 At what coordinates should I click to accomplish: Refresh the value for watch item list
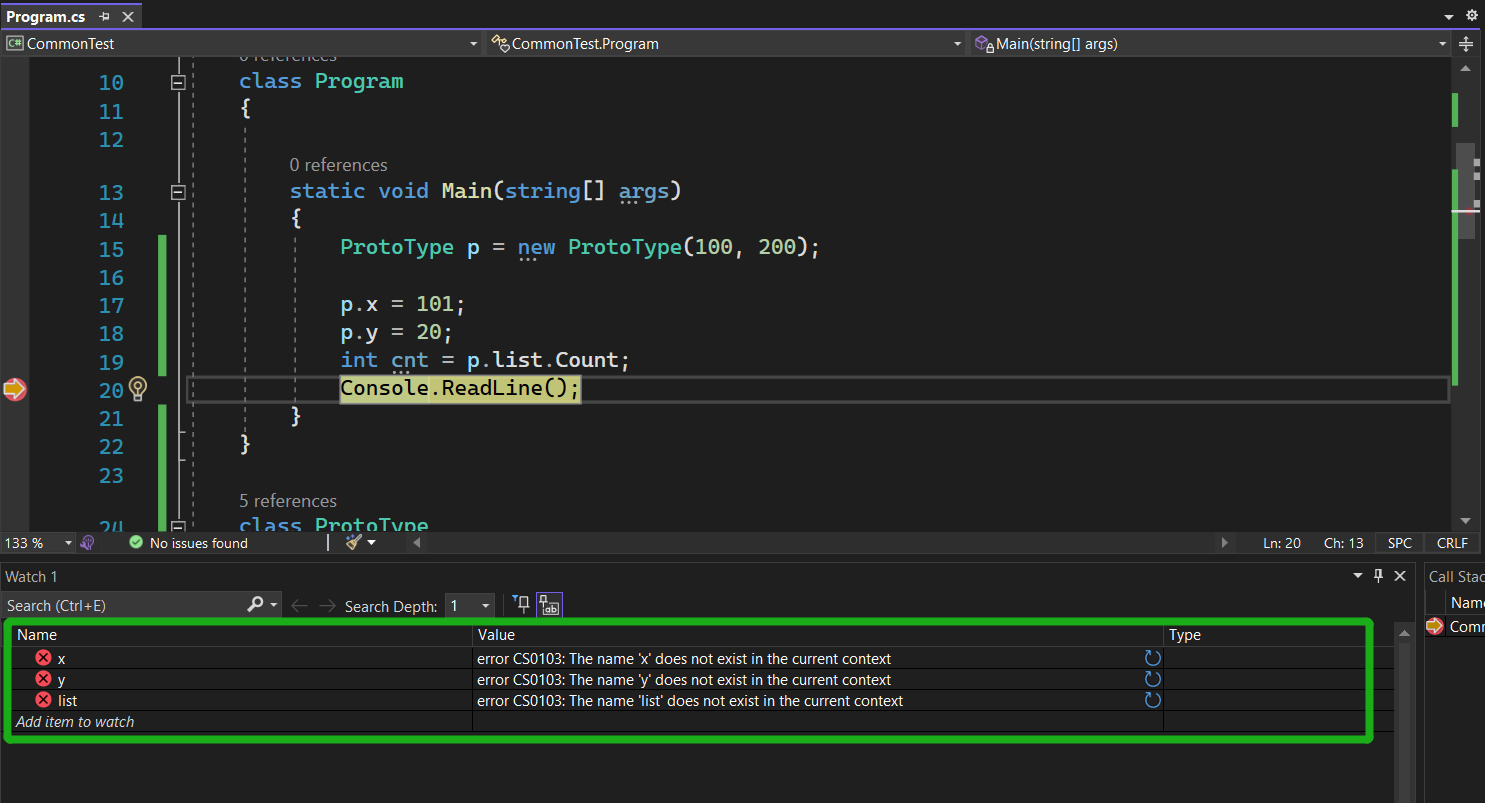click(1153, 700)
